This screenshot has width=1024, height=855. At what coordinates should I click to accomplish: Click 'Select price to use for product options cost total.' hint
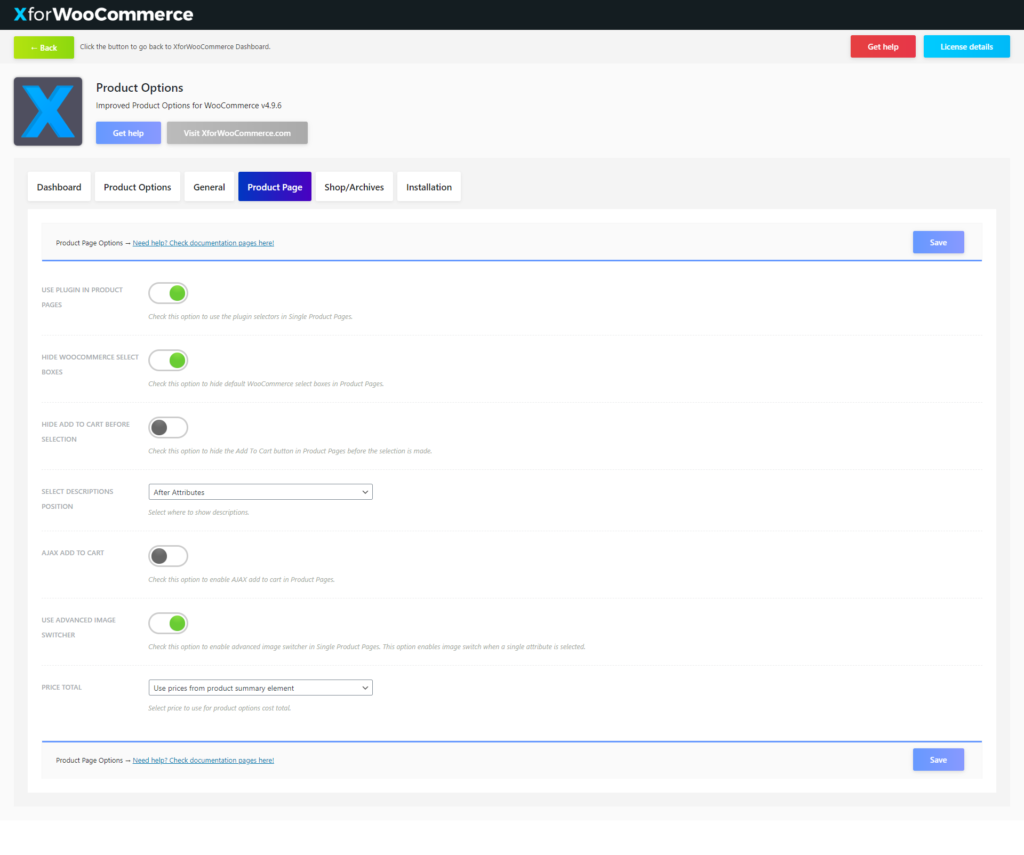point(219,708)
